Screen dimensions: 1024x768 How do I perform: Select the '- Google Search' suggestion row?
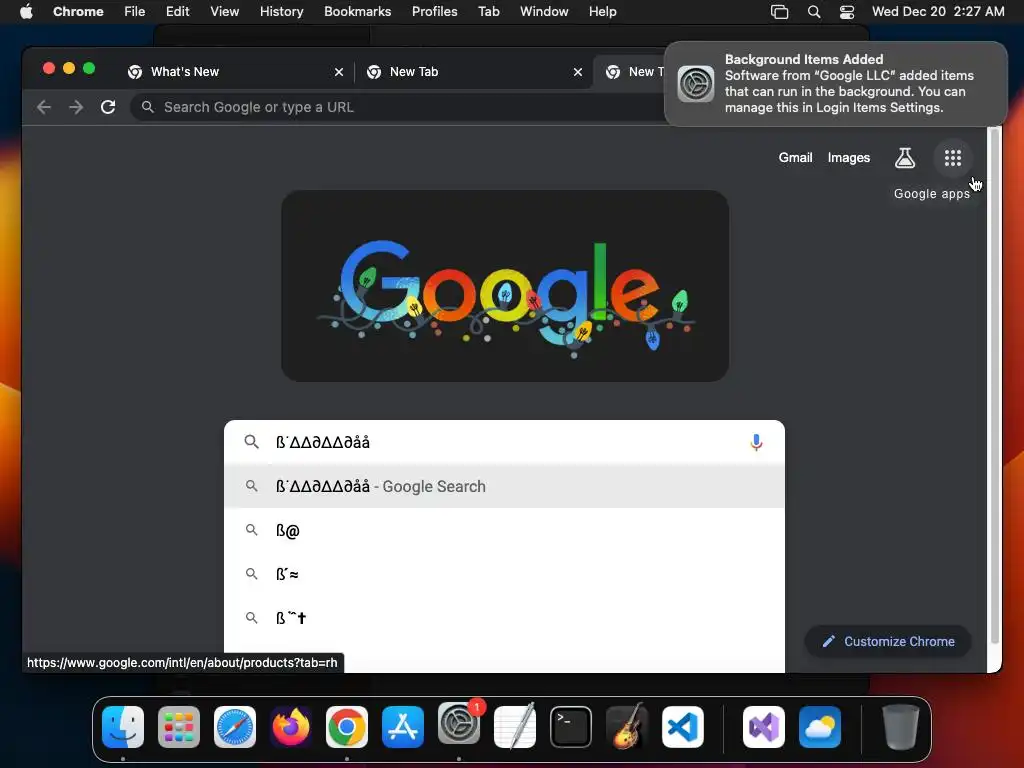click(504, 487)
